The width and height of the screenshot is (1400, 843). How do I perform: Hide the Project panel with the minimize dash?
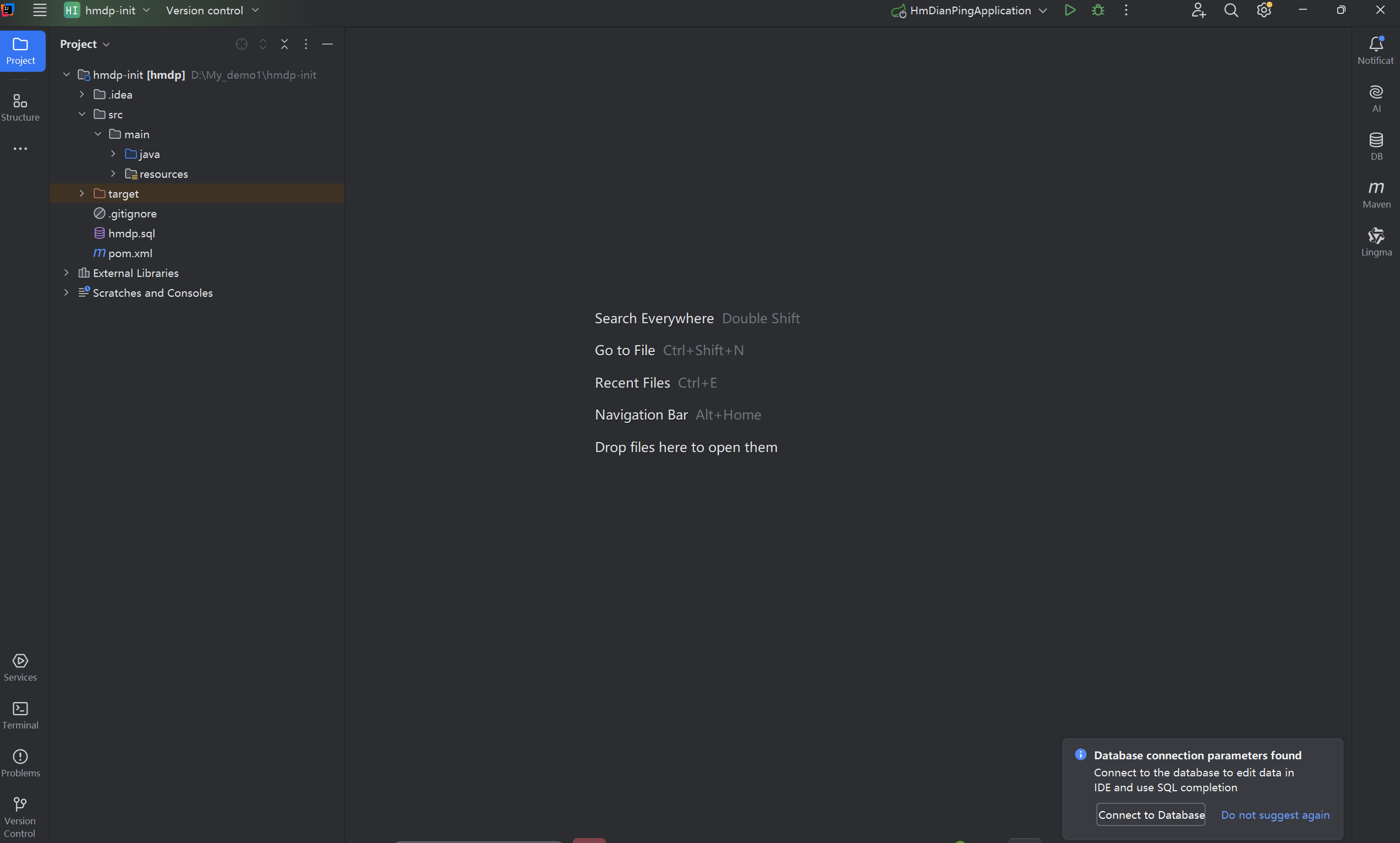(x=327, y=44)
